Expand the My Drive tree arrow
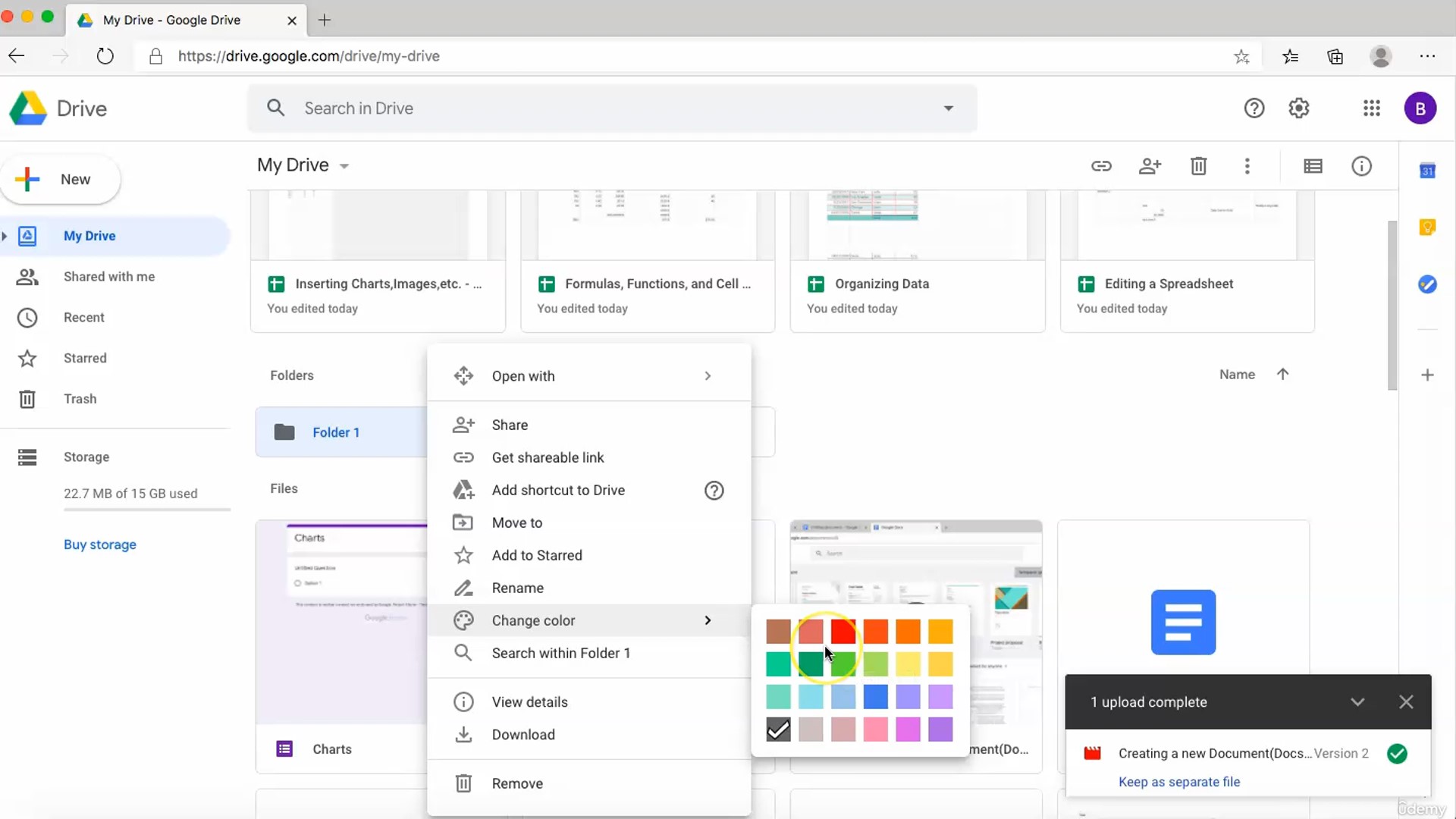1456x819 pixels. click(x=5, y=236)
